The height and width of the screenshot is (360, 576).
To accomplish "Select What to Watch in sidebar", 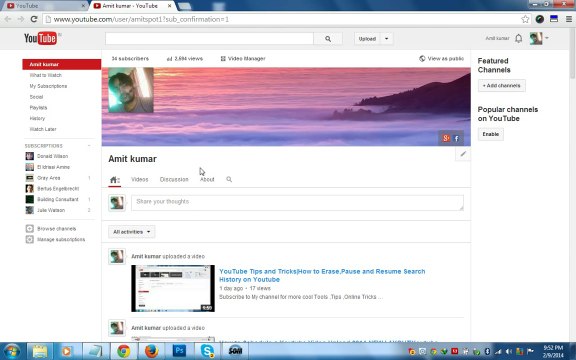I will pyautogui.click(x=46, y=75).
